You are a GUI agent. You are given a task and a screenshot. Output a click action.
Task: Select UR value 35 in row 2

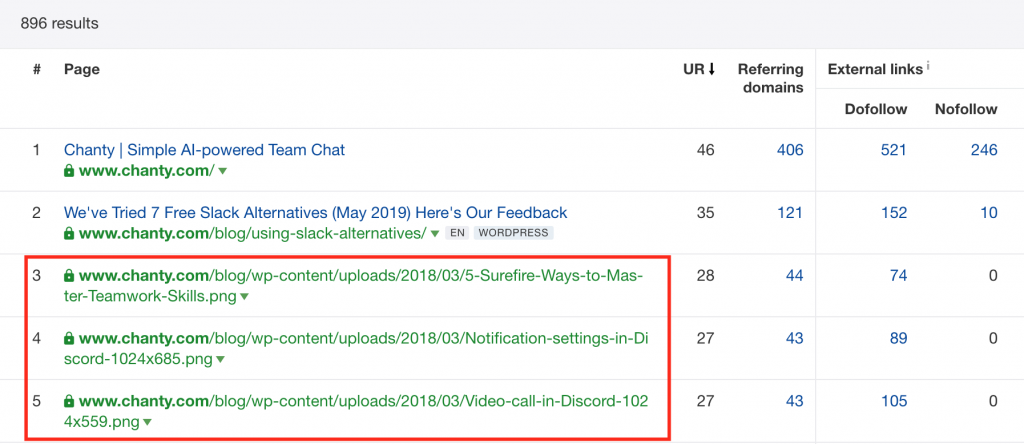tap(706, 213)
